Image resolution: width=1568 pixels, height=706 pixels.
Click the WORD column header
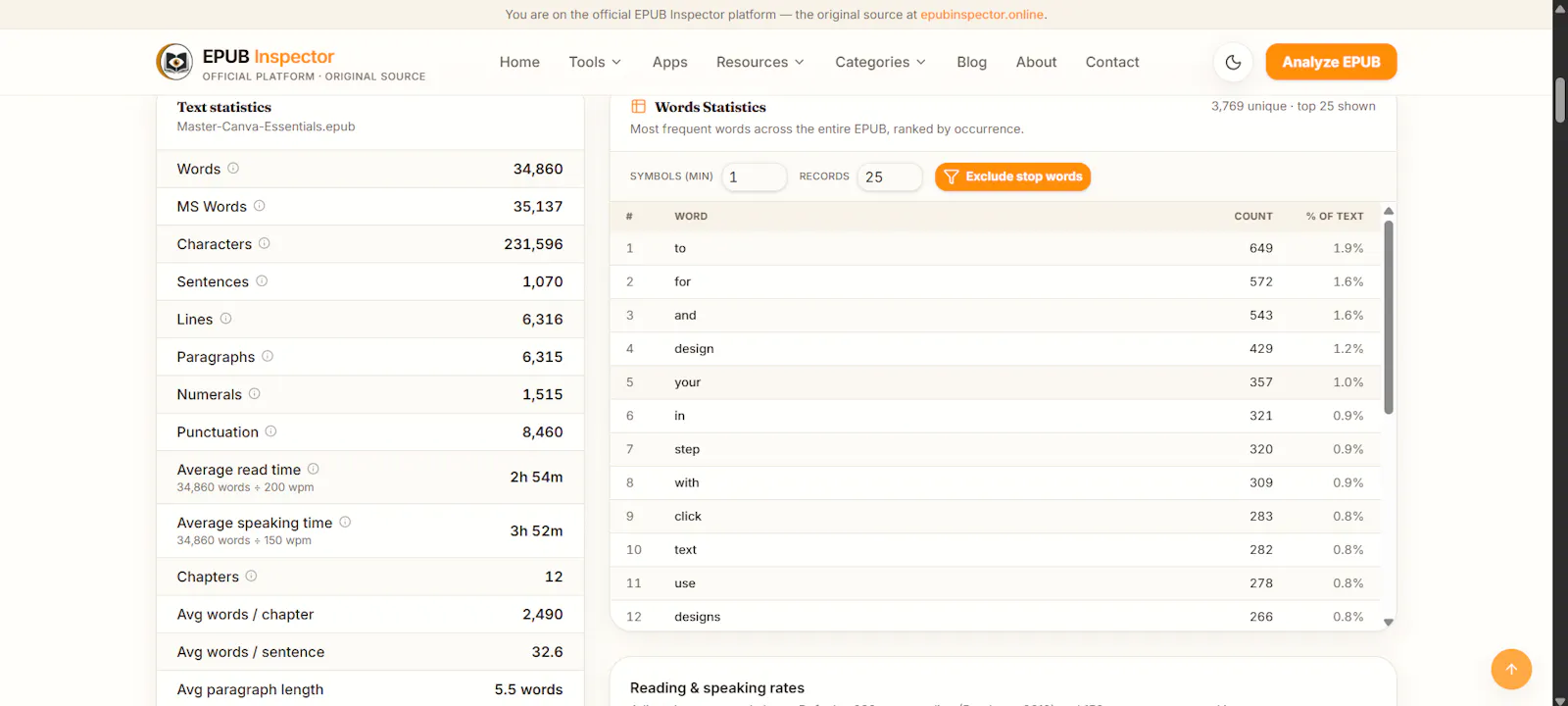point(691,217)
